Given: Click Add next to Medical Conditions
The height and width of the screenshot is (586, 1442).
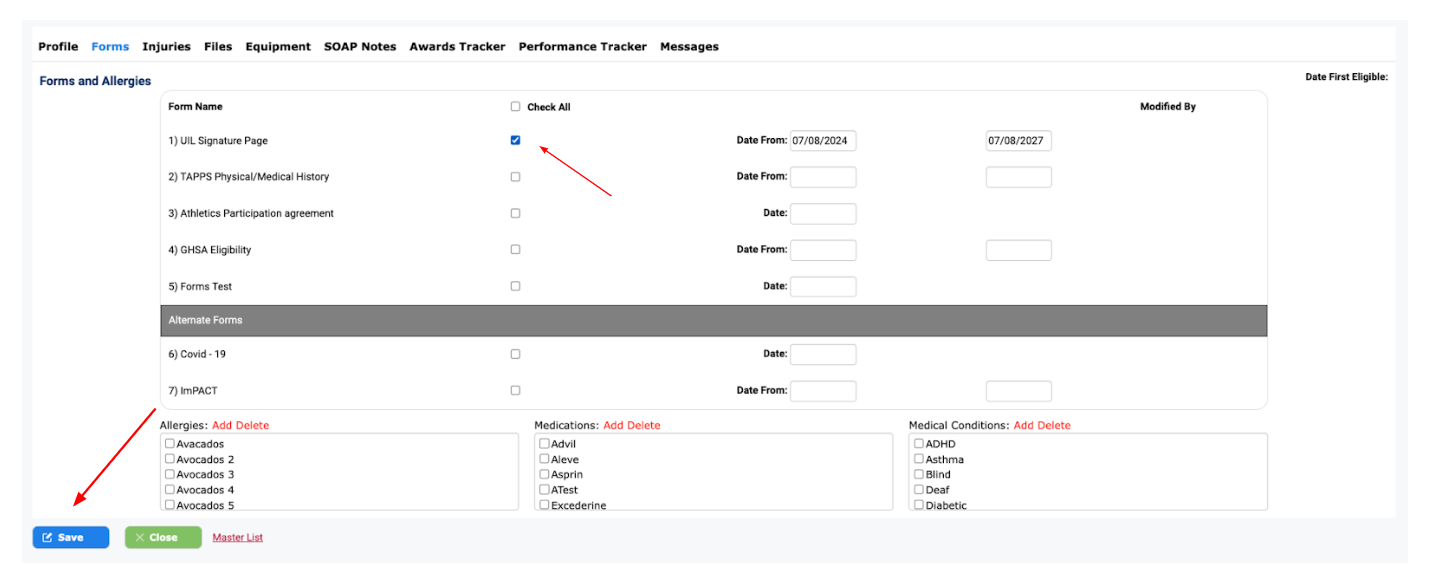Looking at the screenshot, I should [1024, 426].
